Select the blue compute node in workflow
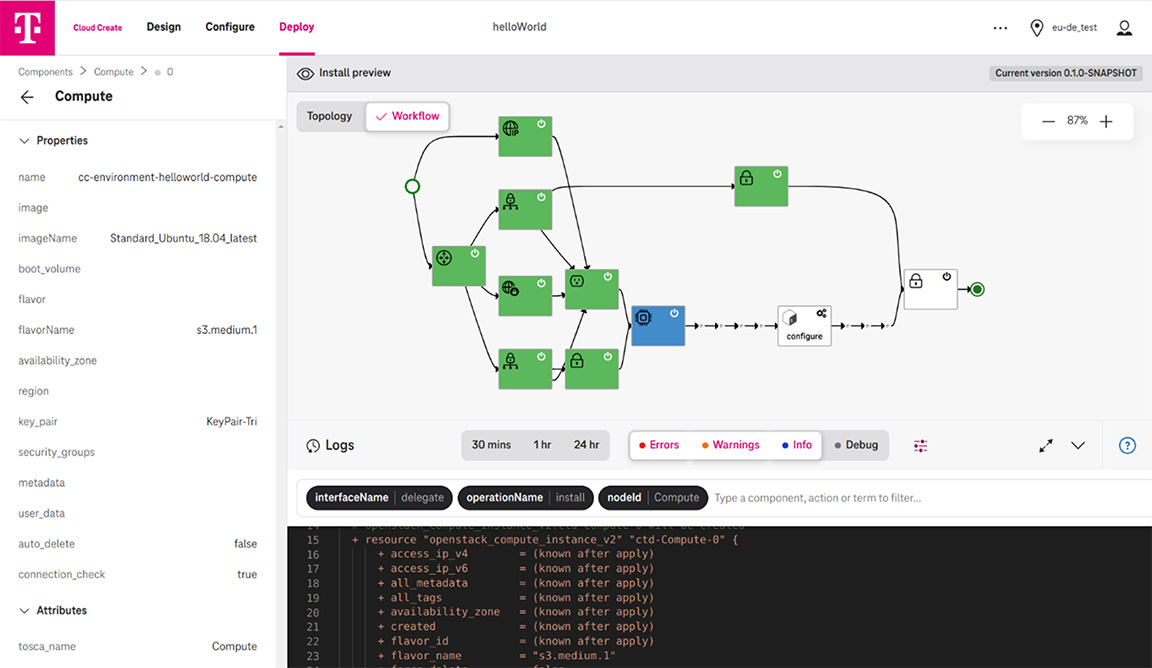This screenshot has height=668, width=1152. tap(657, 326)
